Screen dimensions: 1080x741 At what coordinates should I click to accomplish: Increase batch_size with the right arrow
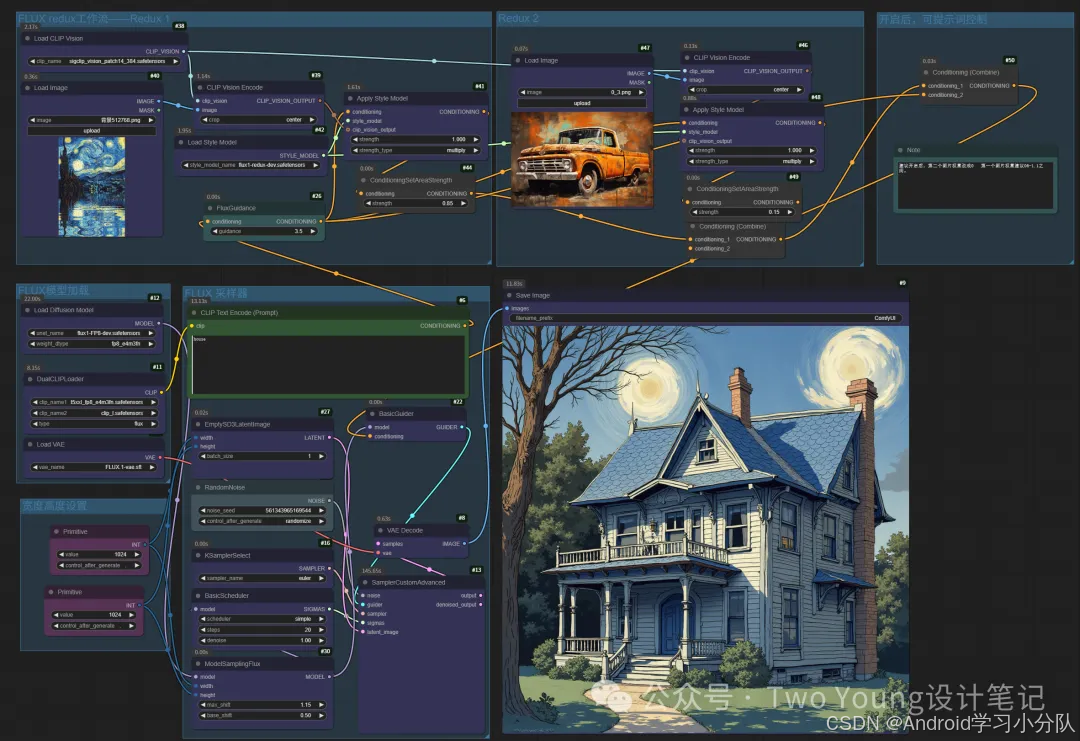(x=321, y=457)
